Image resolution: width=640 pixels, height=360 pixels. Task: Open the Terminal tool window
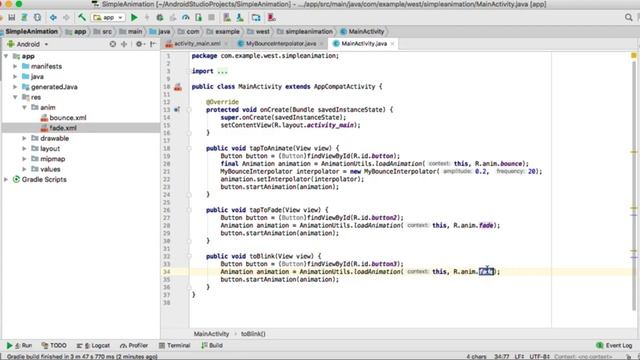pos(174,345)
